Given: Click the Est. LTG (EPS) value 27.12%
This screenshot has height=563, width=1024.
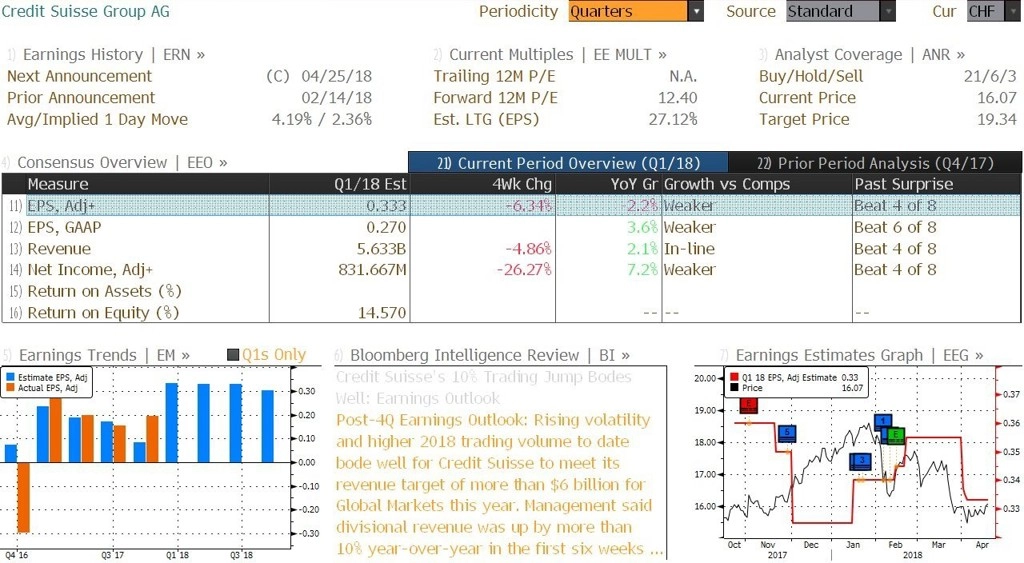Looking at the screenshot, I should click(x=673, y=120).
